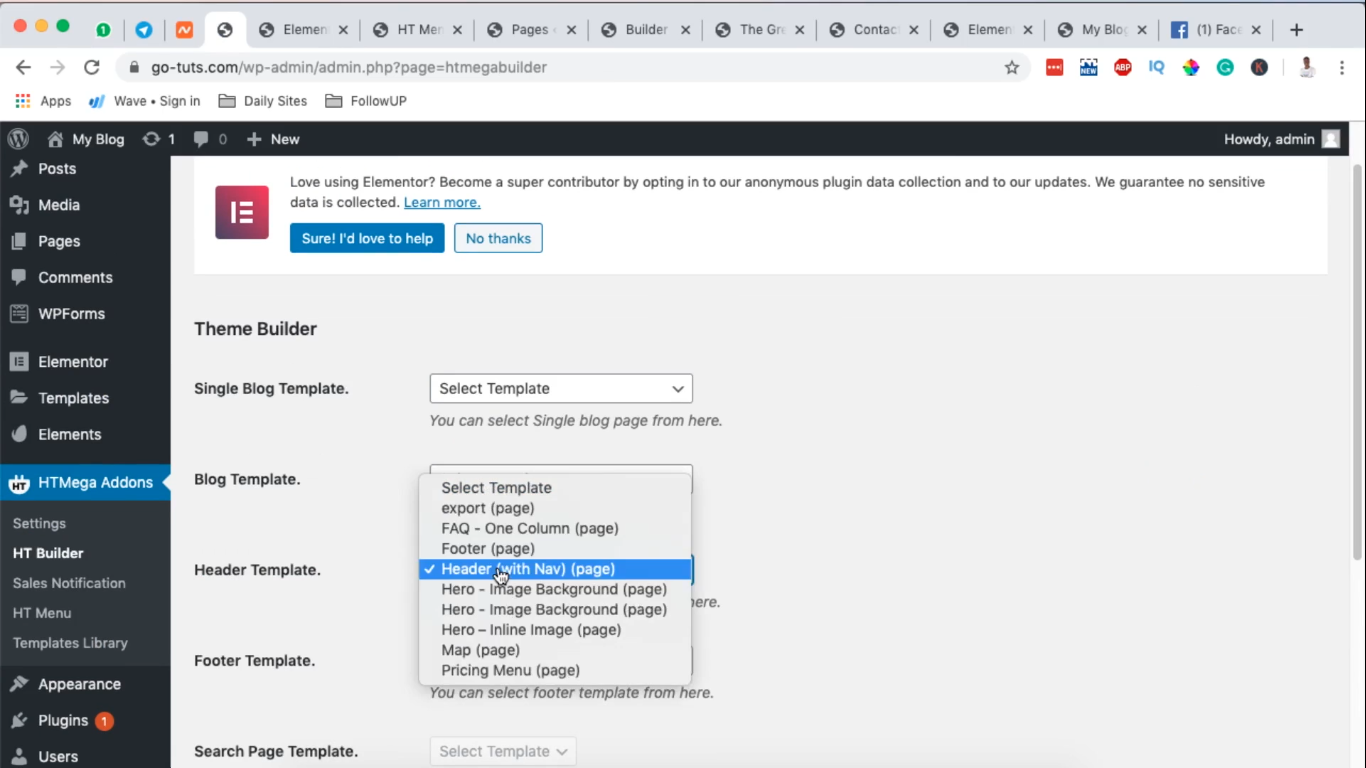Click the red extension icon beside the star
The image size is (1366, 768).
(1055, 67)
